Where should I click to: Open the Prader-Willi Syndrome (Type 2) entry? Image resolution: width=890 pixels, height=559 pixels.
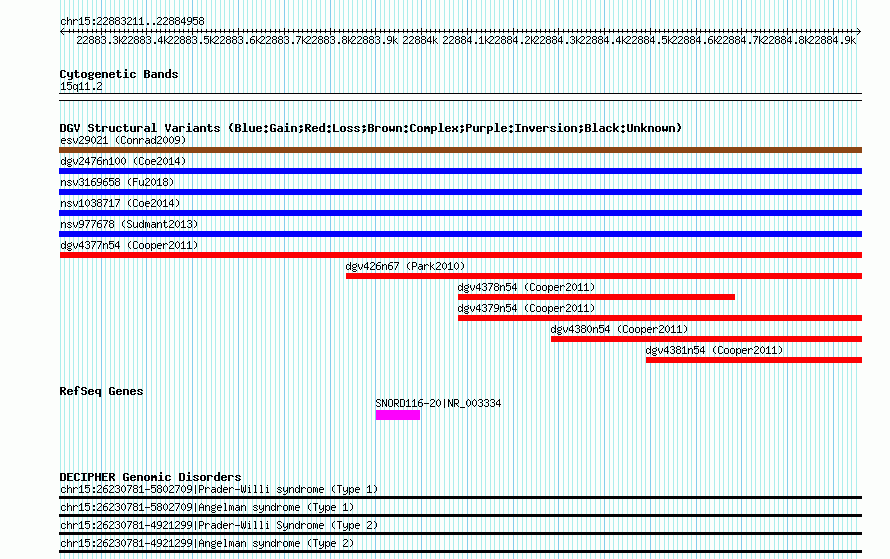(x=219, y=526)
